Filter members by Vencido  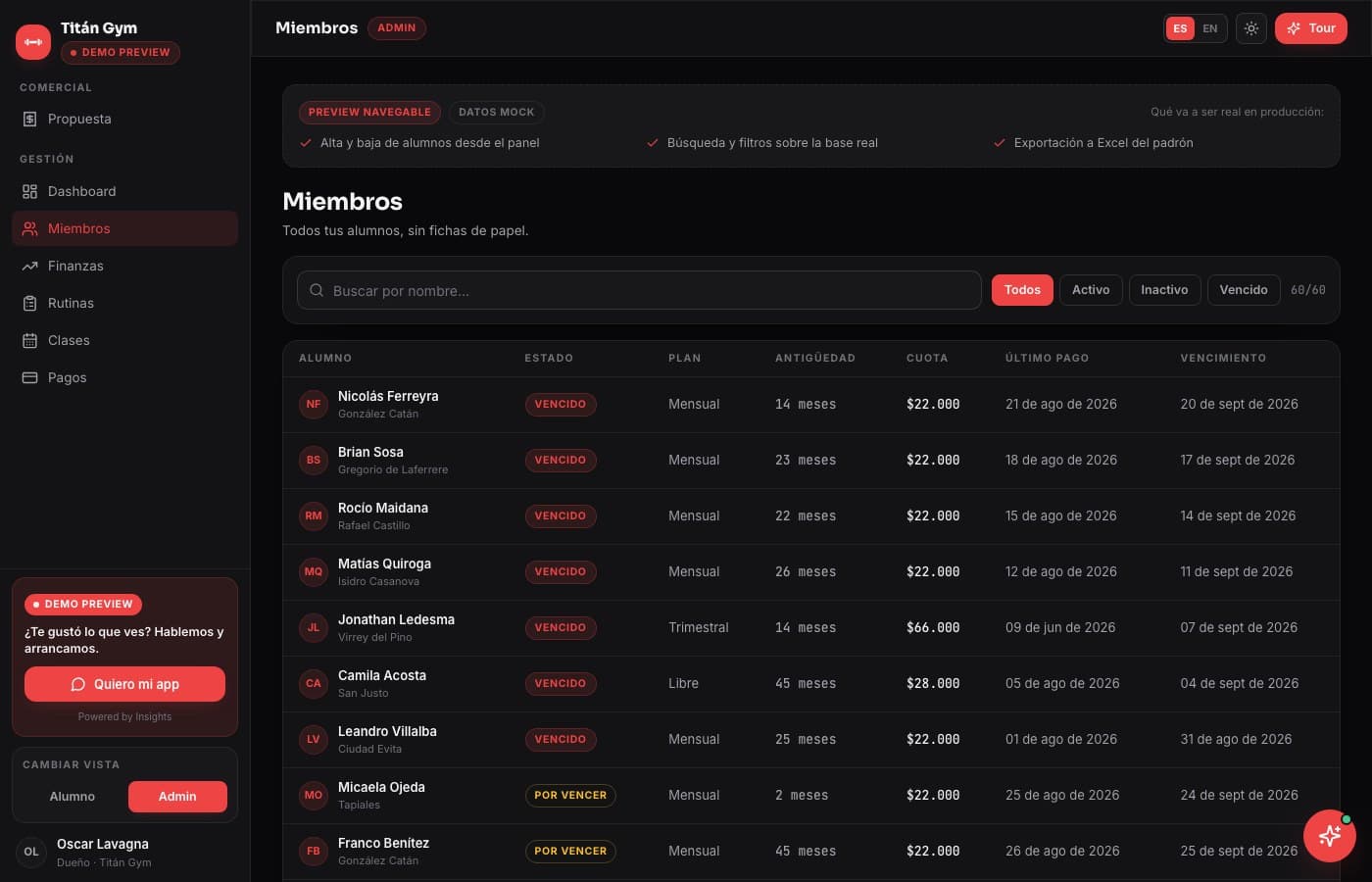coord(1244,290)
